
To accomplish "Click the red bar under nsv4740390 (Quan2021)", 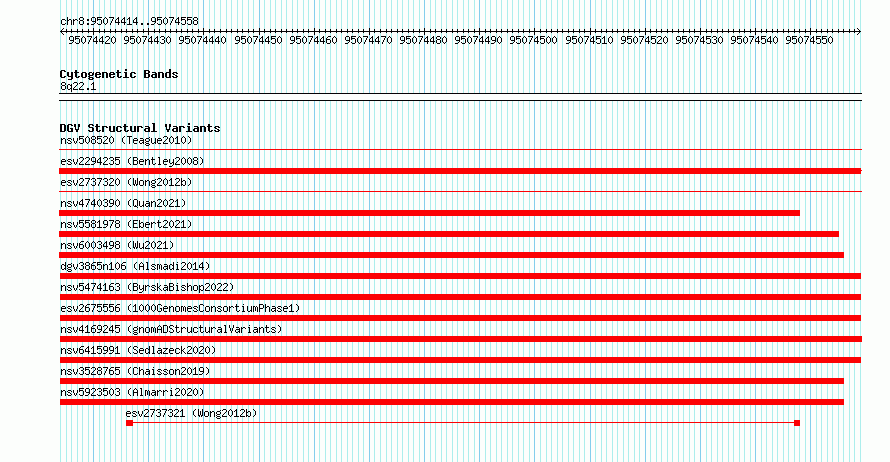I will click(x=430, y=213).
